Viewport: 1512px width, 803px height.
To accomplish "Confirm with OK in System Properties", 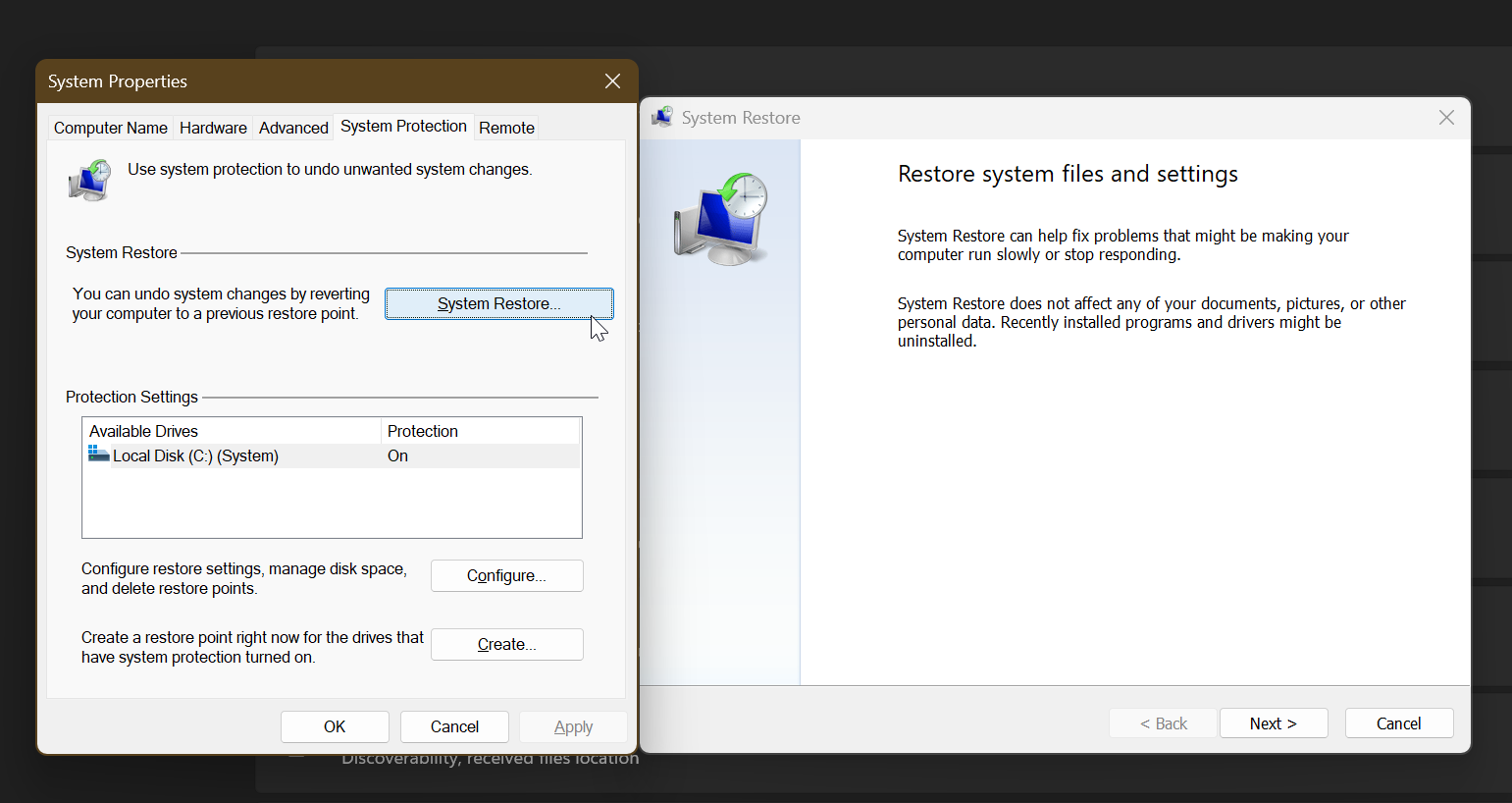I will [x=335, y=727].
